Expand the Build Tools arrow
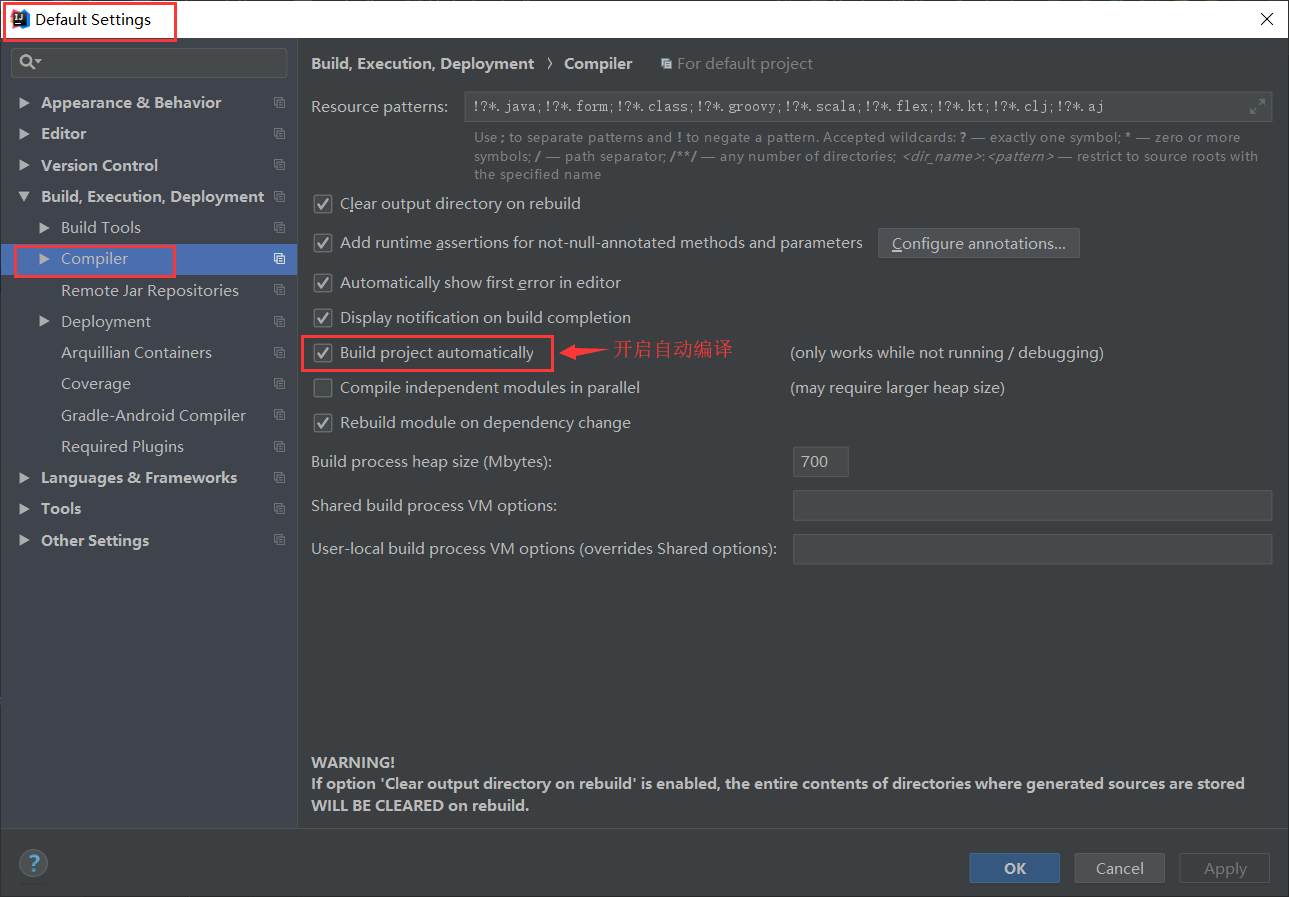1289x897 pixels. [x=45, y=228]
